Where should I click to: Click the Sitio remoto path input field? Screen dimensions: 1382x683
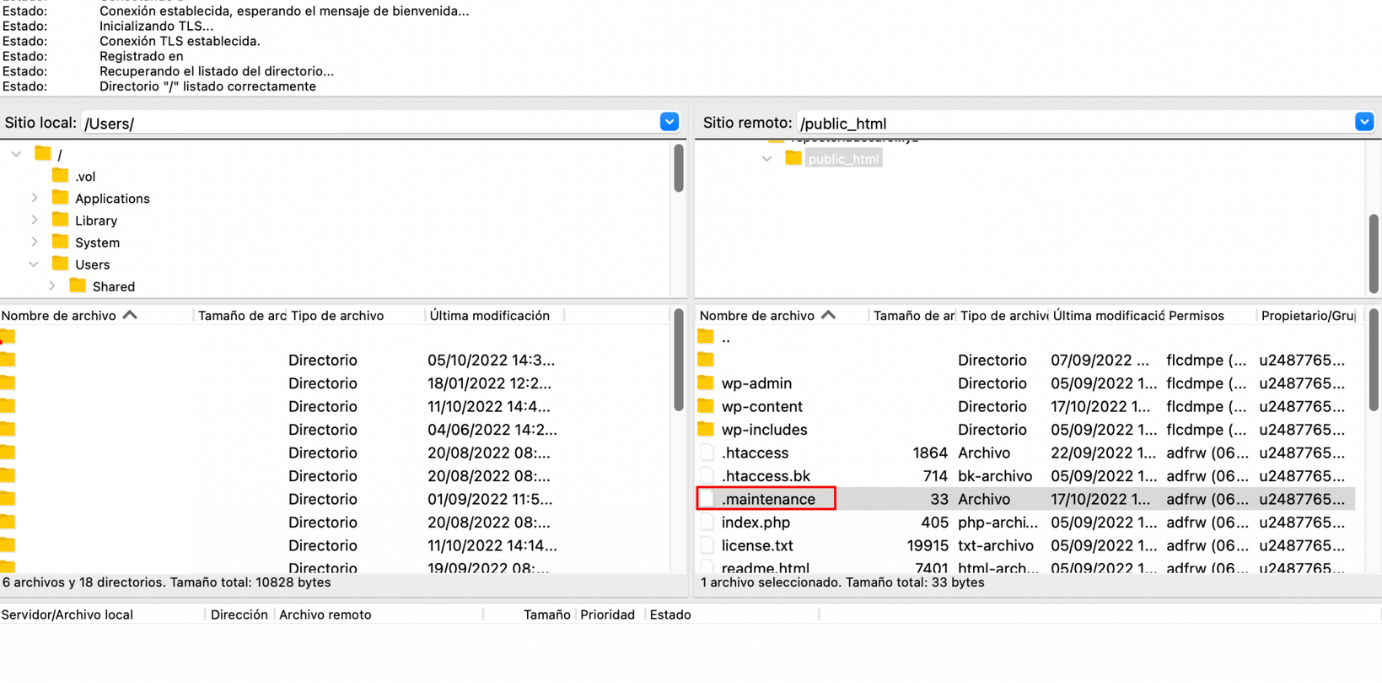(x=1070, y=123)
